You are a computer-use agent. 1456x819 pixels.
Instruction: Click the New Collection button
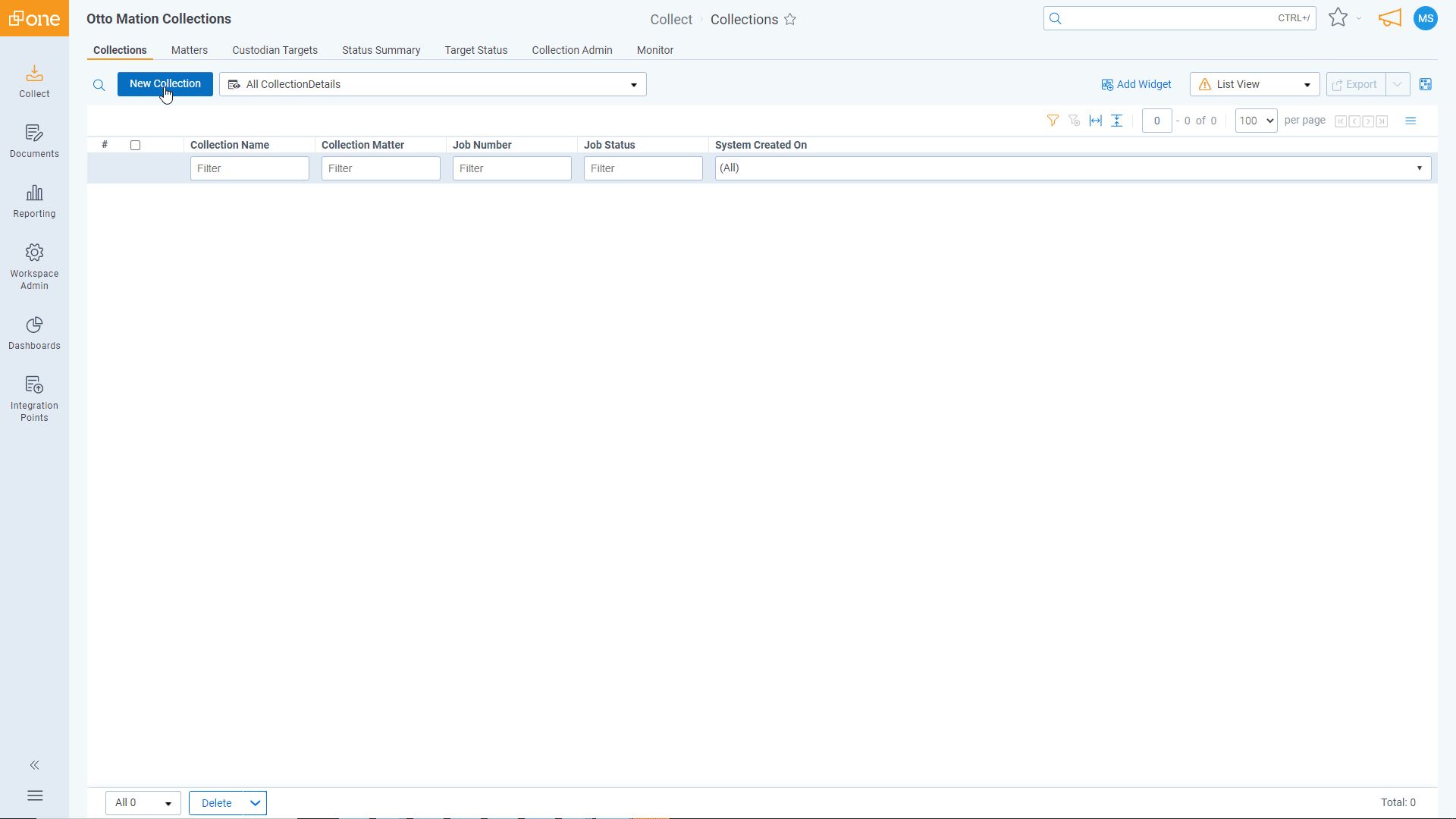pyautogui.click(x=165, y=84)
